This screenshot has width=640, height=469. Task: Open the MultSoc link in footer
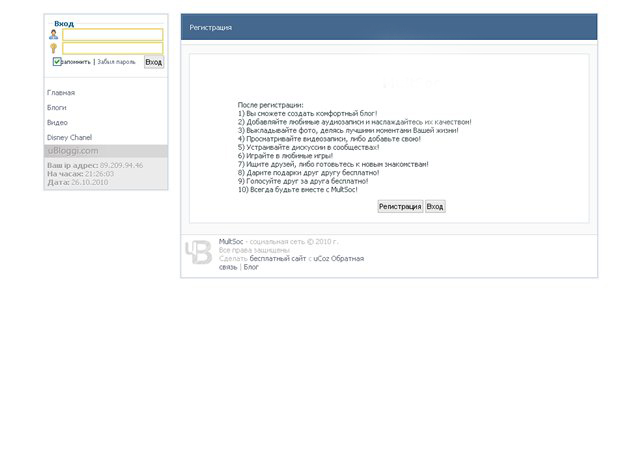pos(231,241)
